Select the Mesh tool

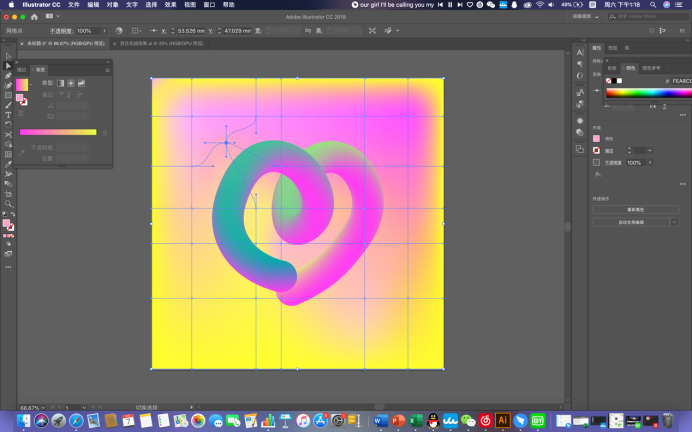click(8, 154)
